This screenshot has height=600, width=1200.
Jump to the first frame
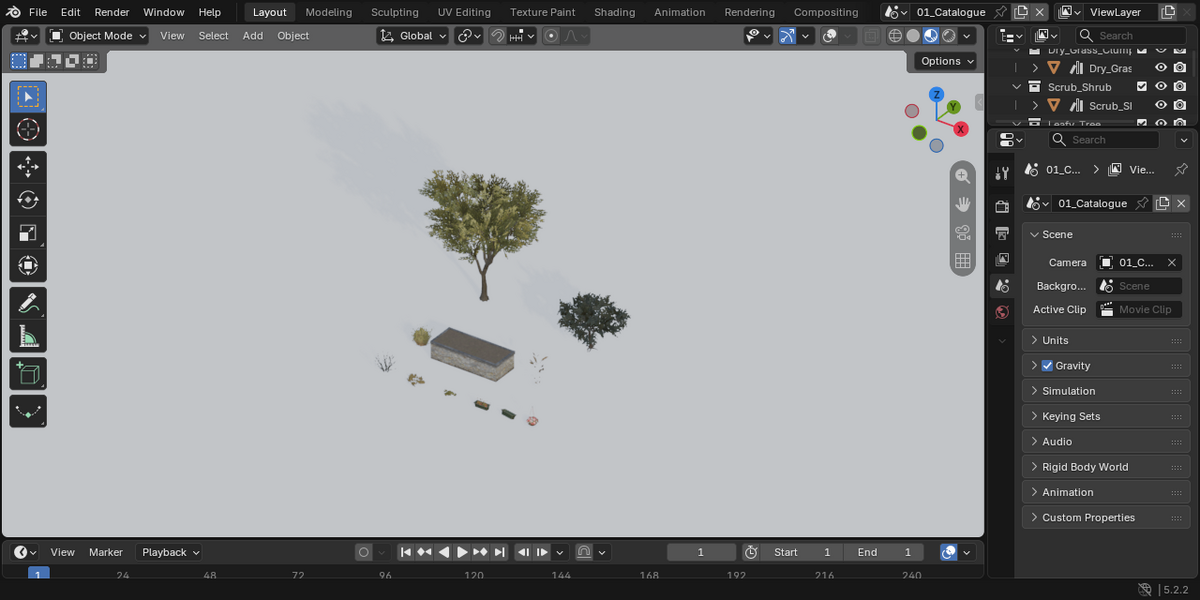tap(406, 552)
